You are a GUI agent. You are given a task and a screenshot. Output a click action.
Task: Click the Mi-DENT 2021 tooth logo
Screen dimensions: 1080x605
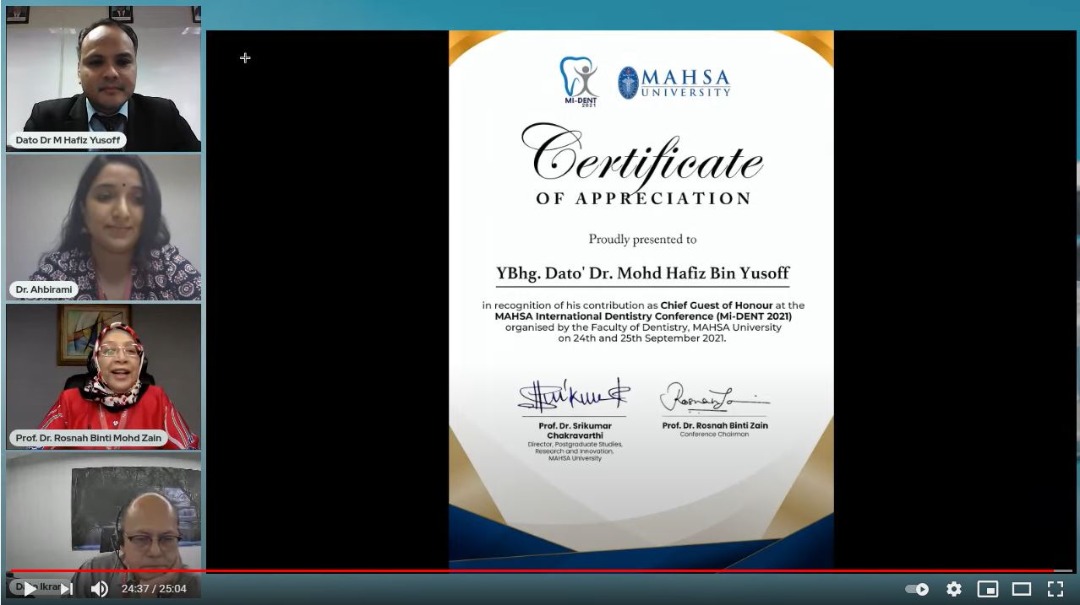pos(579,81)
